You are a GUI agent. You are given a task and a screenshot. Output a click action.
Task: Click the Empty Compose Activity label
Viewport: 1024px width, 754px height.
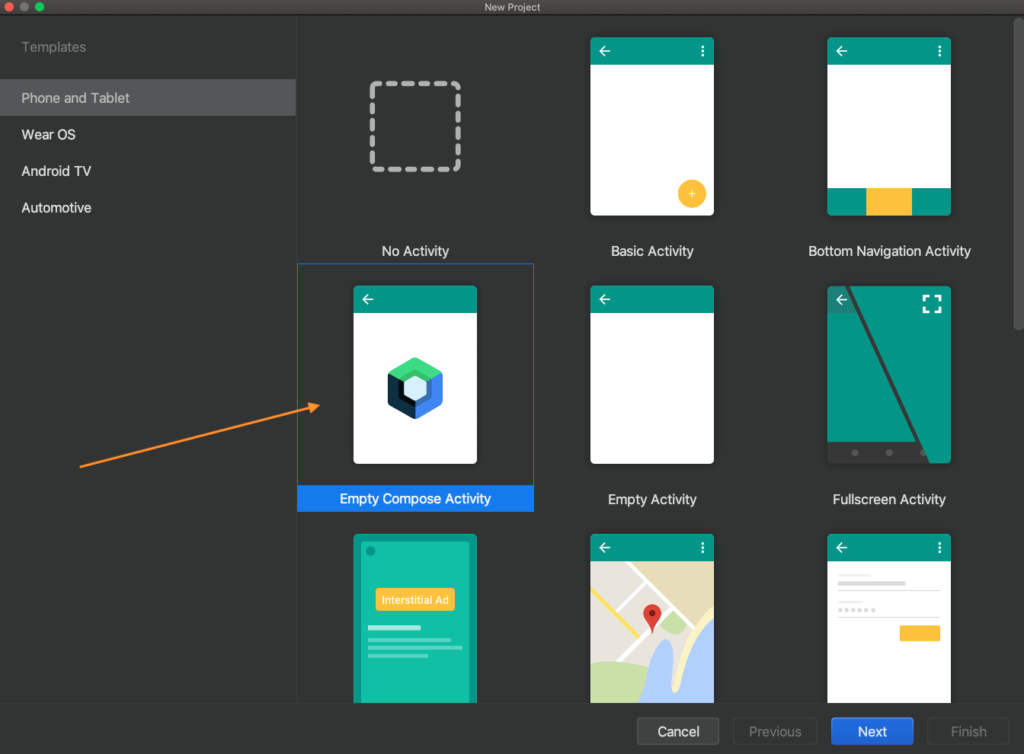point(415,499)
